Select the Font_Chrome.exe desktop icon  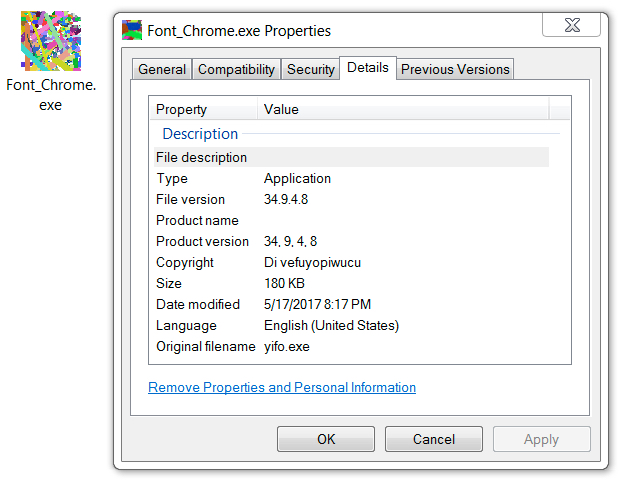(x=48, y=40)
